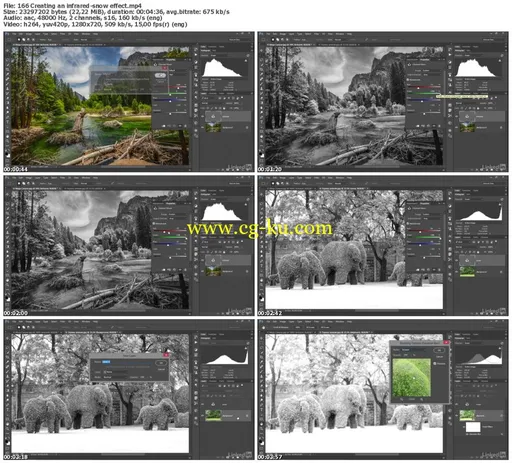
Task: Select the green layer thumbnail in the 00:03:18 frame
Action: (213, 415)
